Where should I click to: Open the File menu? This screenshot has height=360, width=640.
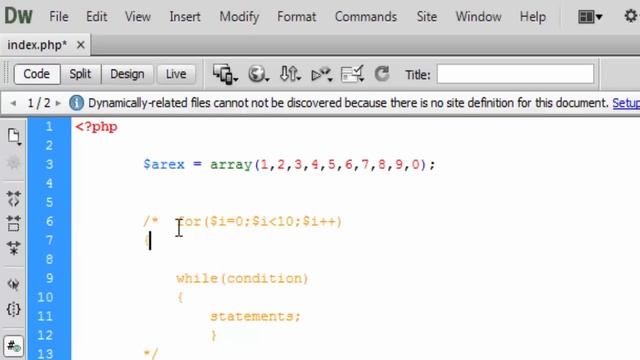point(59,17)
